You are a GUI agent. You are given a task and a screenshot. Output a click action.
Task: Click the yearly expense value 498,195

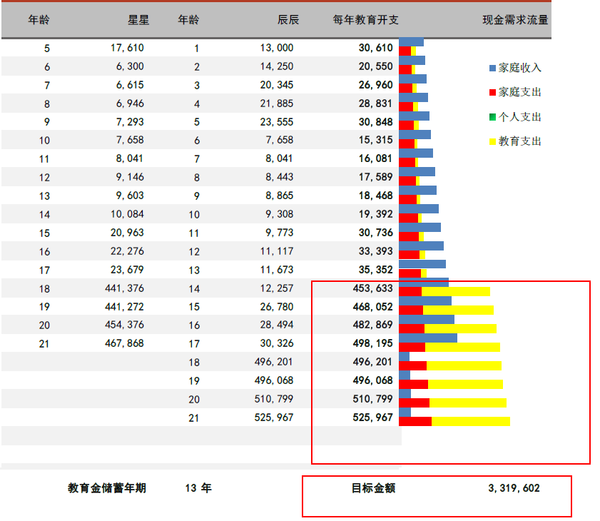coord(373,343)
